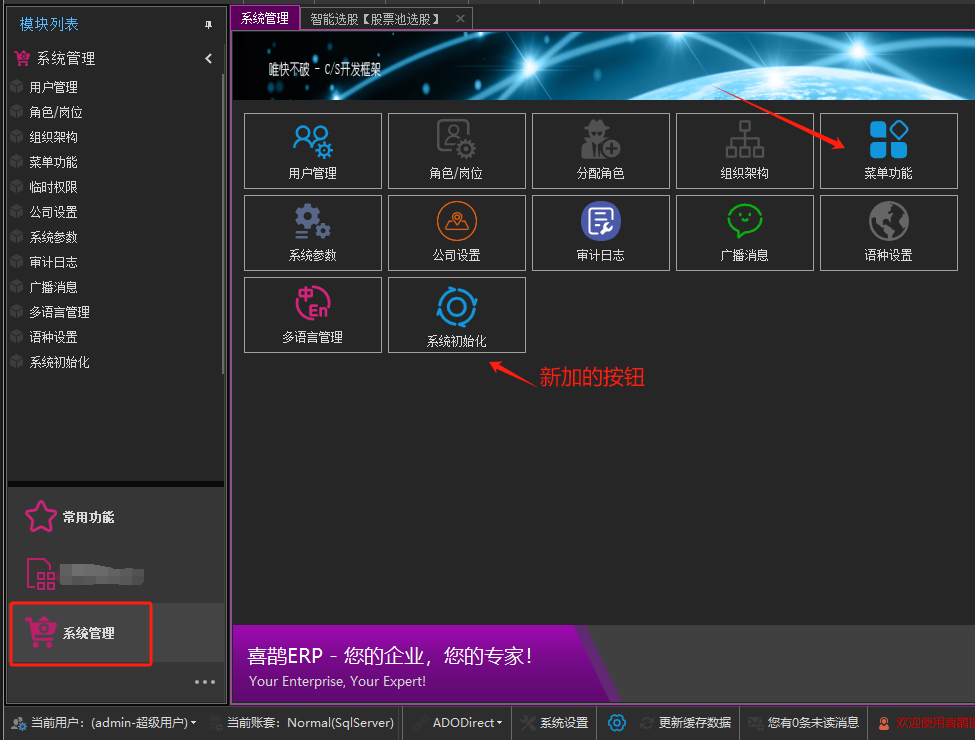Select 多语言管理 in the module tree

(x=60, y=312)
